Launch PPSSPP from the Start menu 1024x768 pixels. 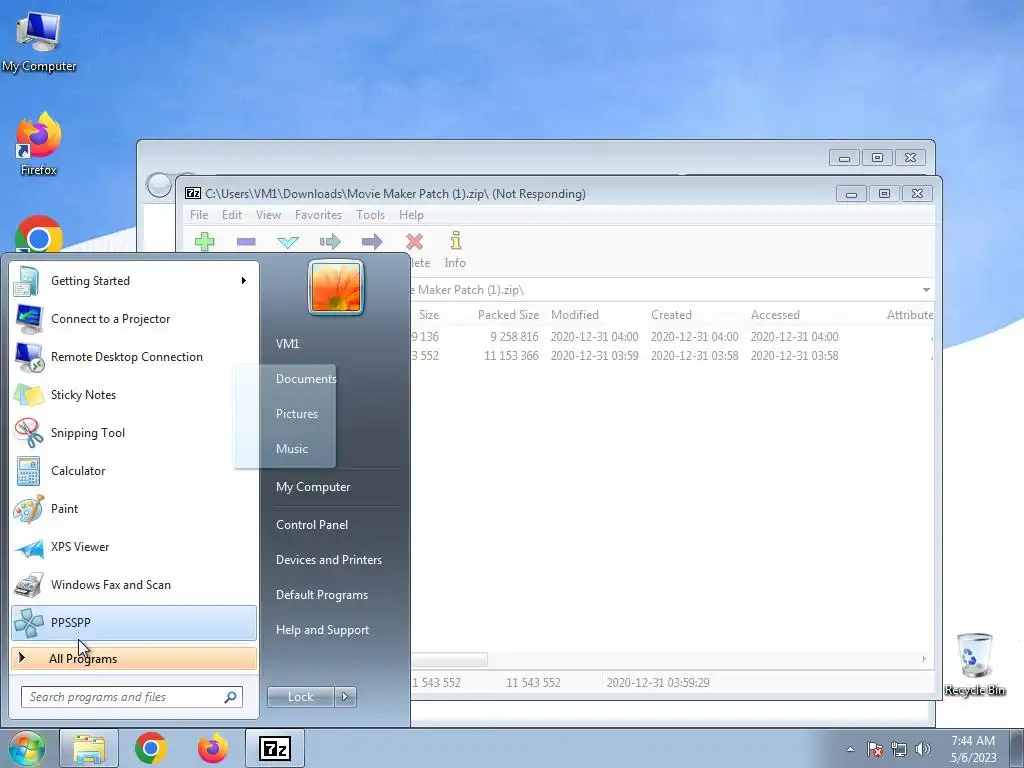pos(134,622)
